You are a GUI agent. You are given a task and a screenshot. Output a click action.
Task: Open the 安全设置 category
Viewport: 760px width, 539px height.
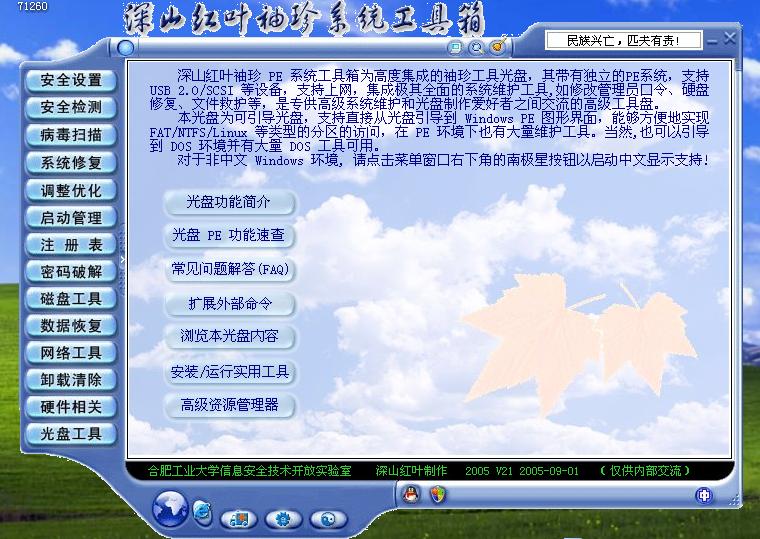[x=71, y=80]
